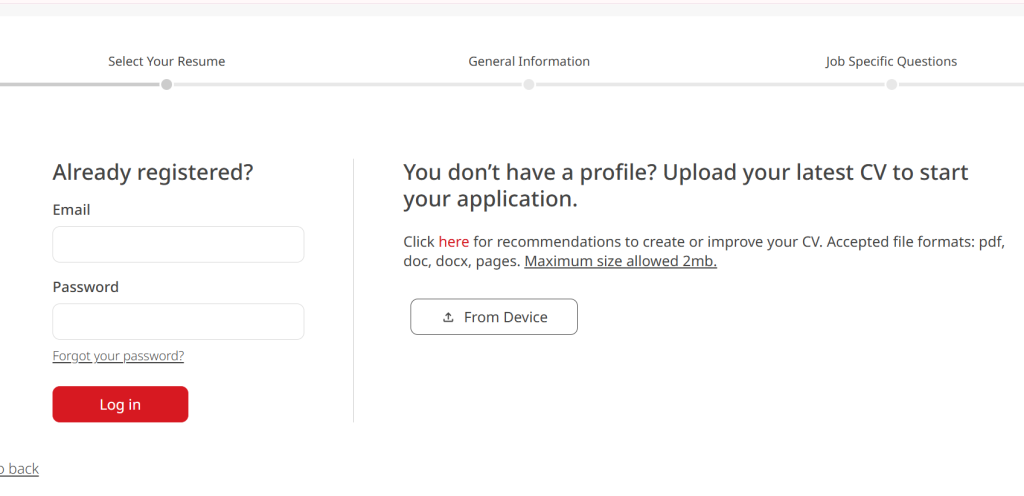Click the Job Specific Questions progress dot
This screenshot has width=1024, height=496.
(891, 85)
